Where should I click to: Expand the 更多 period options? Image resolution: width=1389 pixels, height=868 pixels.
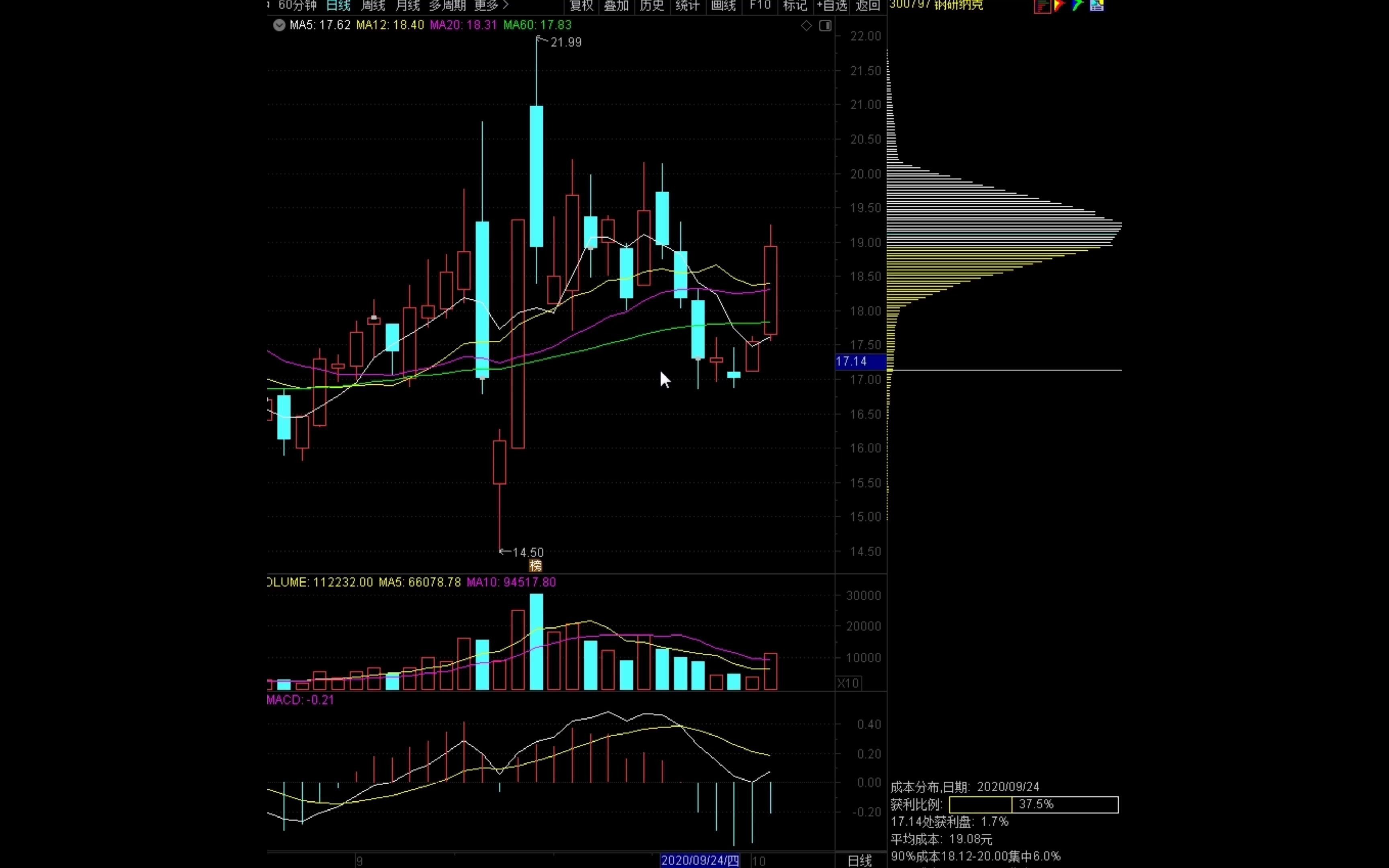tap(491, 6)
